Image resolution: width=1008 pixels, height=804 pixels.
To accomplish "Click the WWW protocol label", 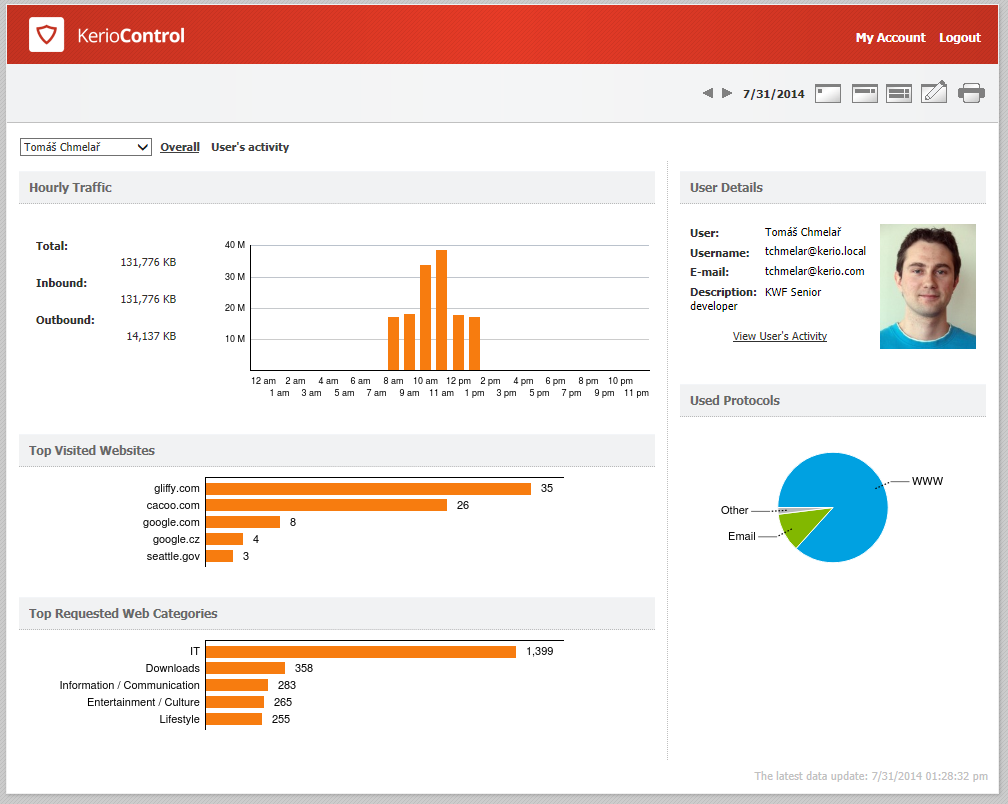I will [927, 481].
